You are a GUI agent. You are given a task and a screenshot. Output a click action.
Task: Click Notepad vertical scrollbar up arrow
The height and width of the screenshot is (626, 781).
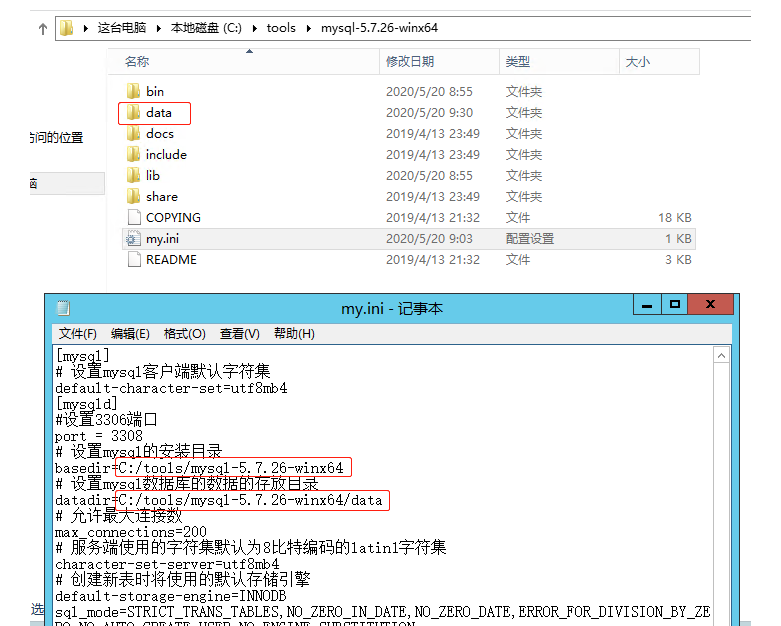[x=720, y=355]
